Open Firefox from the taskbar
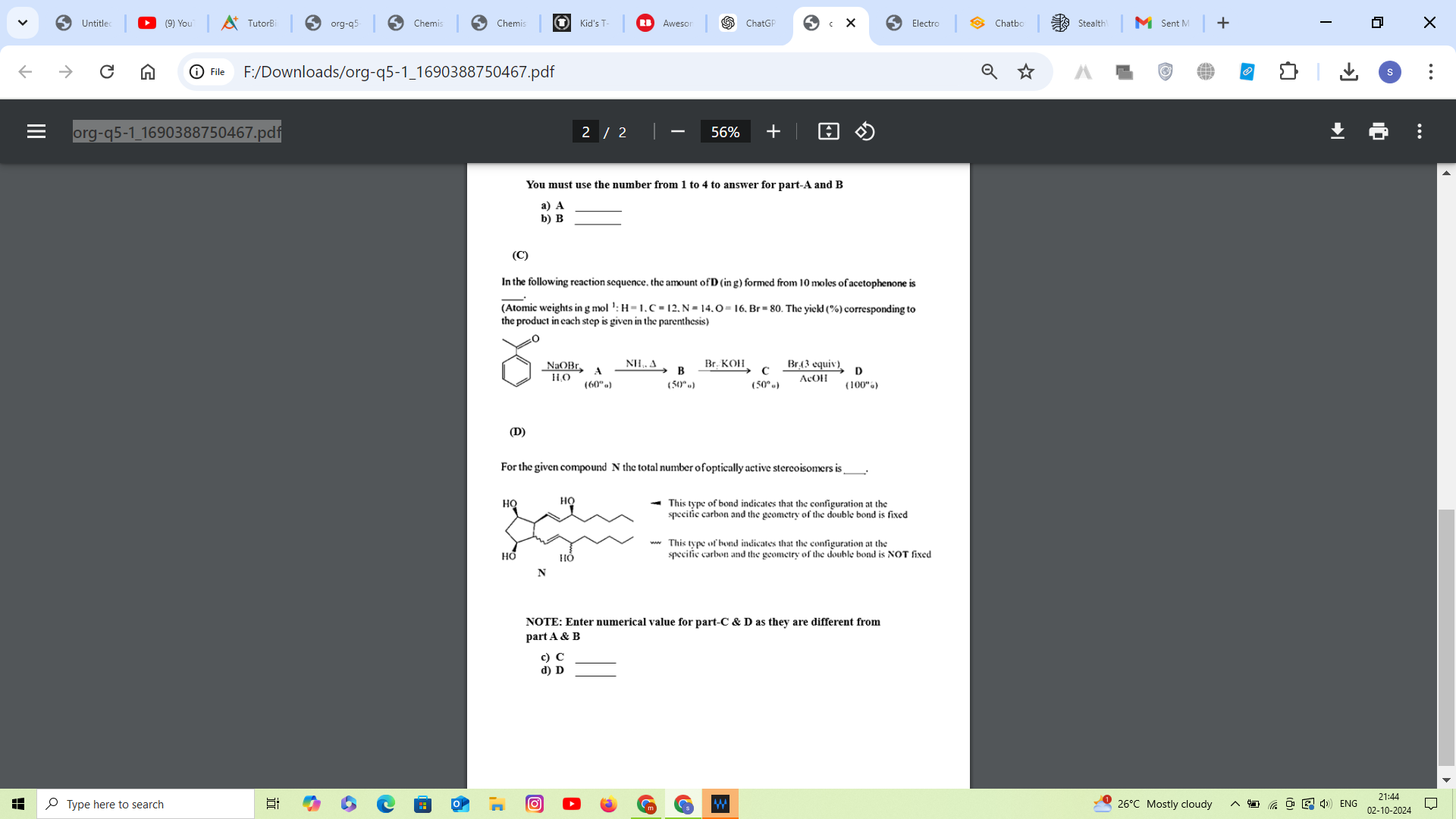 (608, 804)
